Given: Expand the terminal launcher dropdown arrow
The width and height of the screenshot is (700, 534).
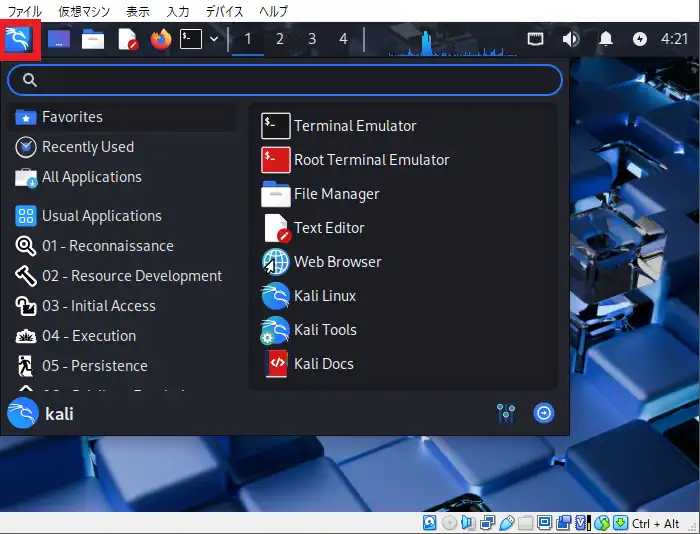Looking at the screenshot, I should click(x=214, y=39).
